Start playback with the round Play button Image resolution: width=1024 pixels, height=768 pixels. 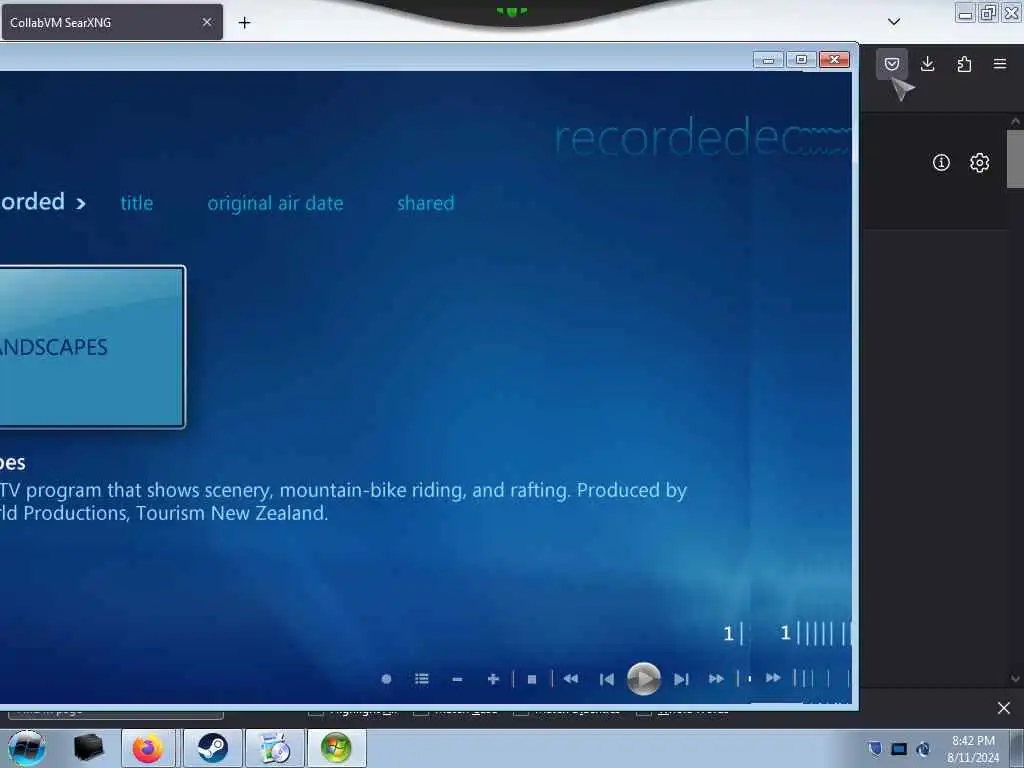643,679
